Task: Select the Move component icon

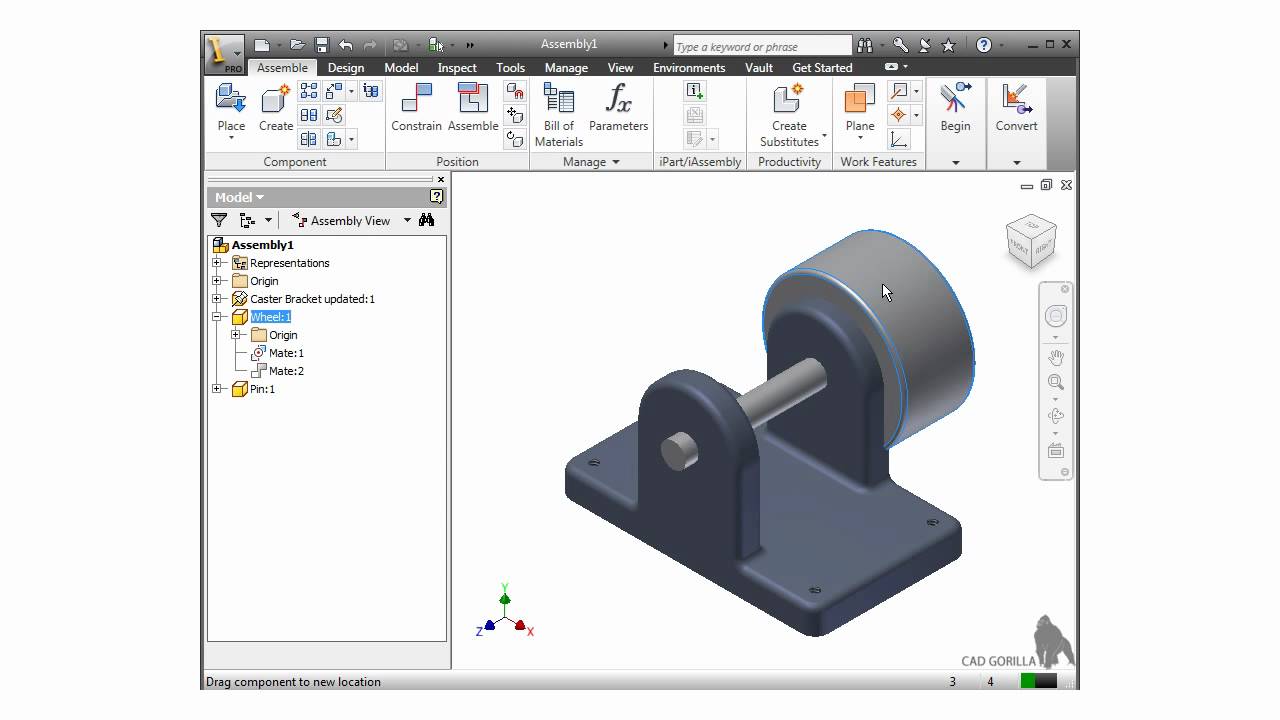Action: [x=515, y=115]
